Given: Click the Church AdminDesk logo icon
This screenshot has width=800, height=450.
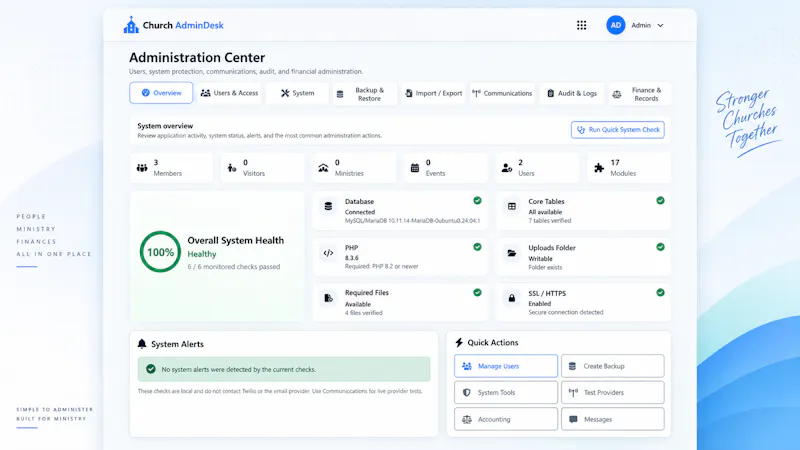Looking at the screenshot, I should click(131, 25).
